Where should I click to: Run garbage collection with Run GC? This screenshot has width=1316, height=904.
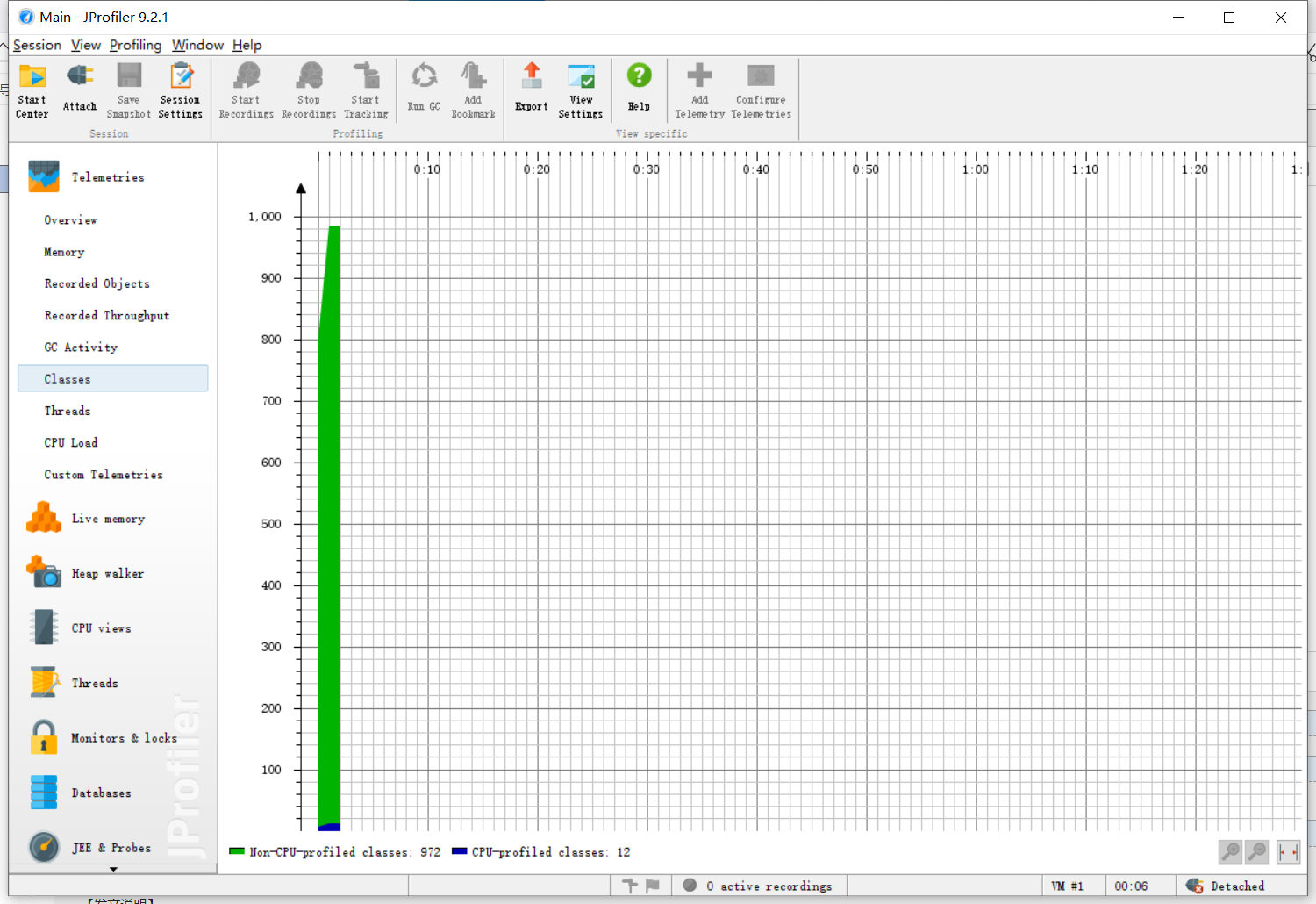[425, 88]
